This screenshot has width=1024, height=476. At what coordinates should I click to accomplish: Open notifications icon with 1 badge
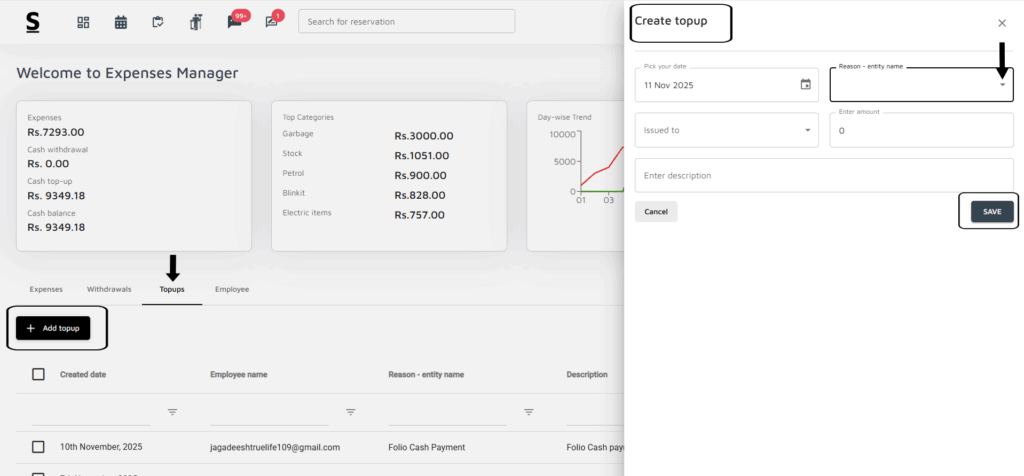tap(272, 22)
